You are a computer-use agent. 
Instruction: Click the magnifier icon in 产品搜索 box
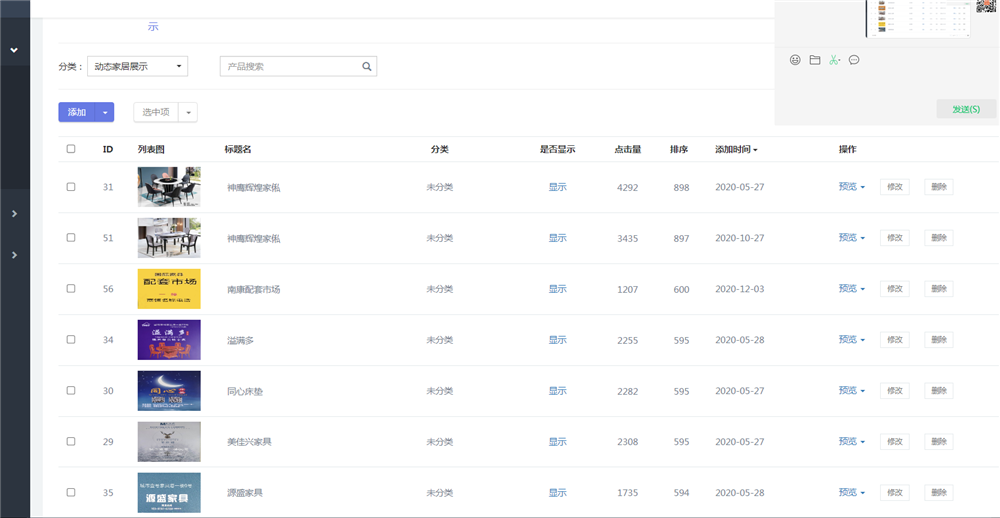click(367, 67)
